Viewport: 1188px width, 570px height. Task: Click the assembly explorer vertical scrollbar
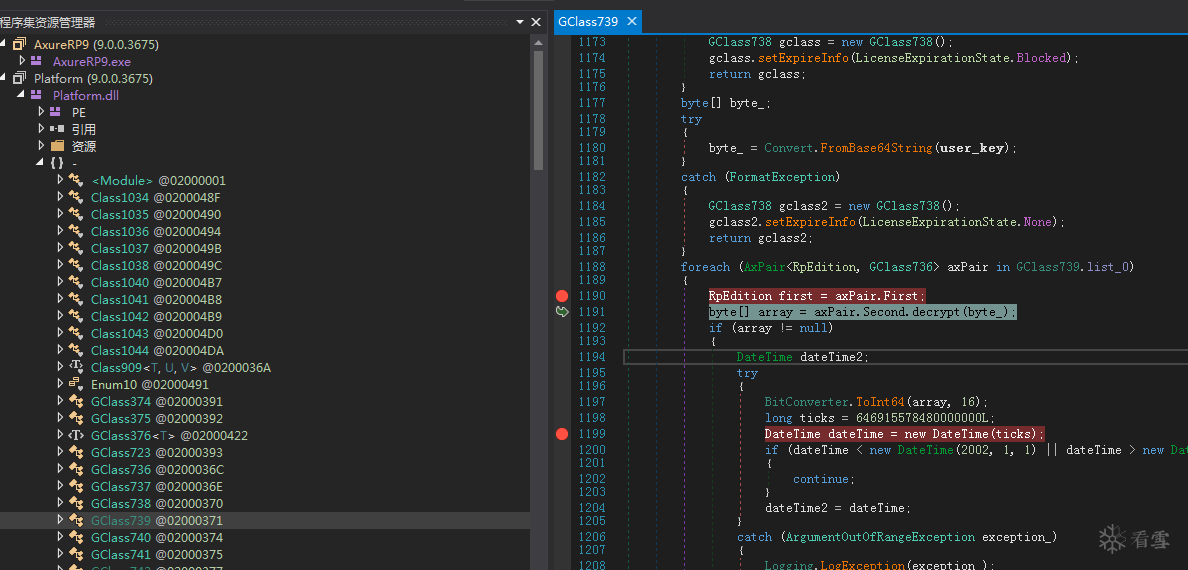[539, 110]
